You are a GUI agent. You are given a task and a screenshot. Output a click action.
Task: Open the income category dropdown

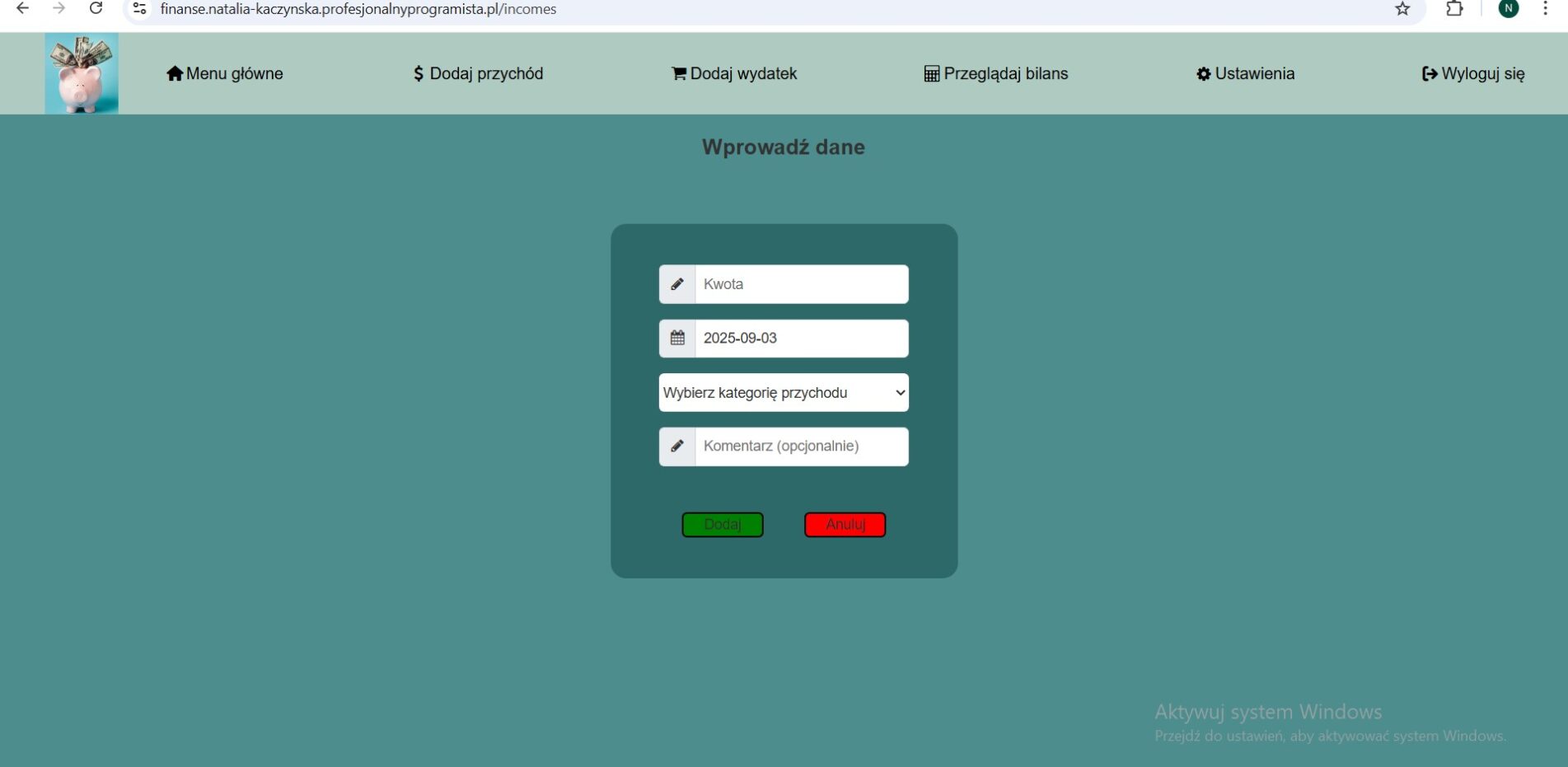(783, 393)
